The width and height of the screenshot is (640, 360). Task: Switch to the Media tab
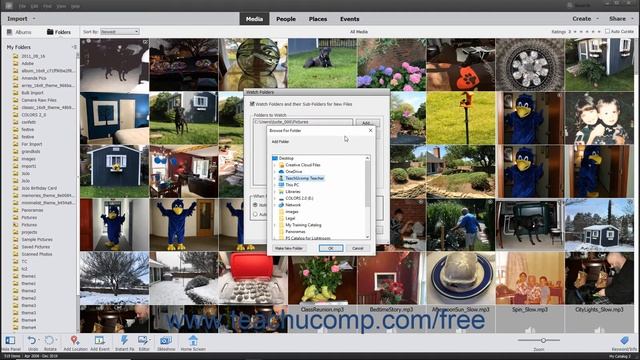coord(254,19)
